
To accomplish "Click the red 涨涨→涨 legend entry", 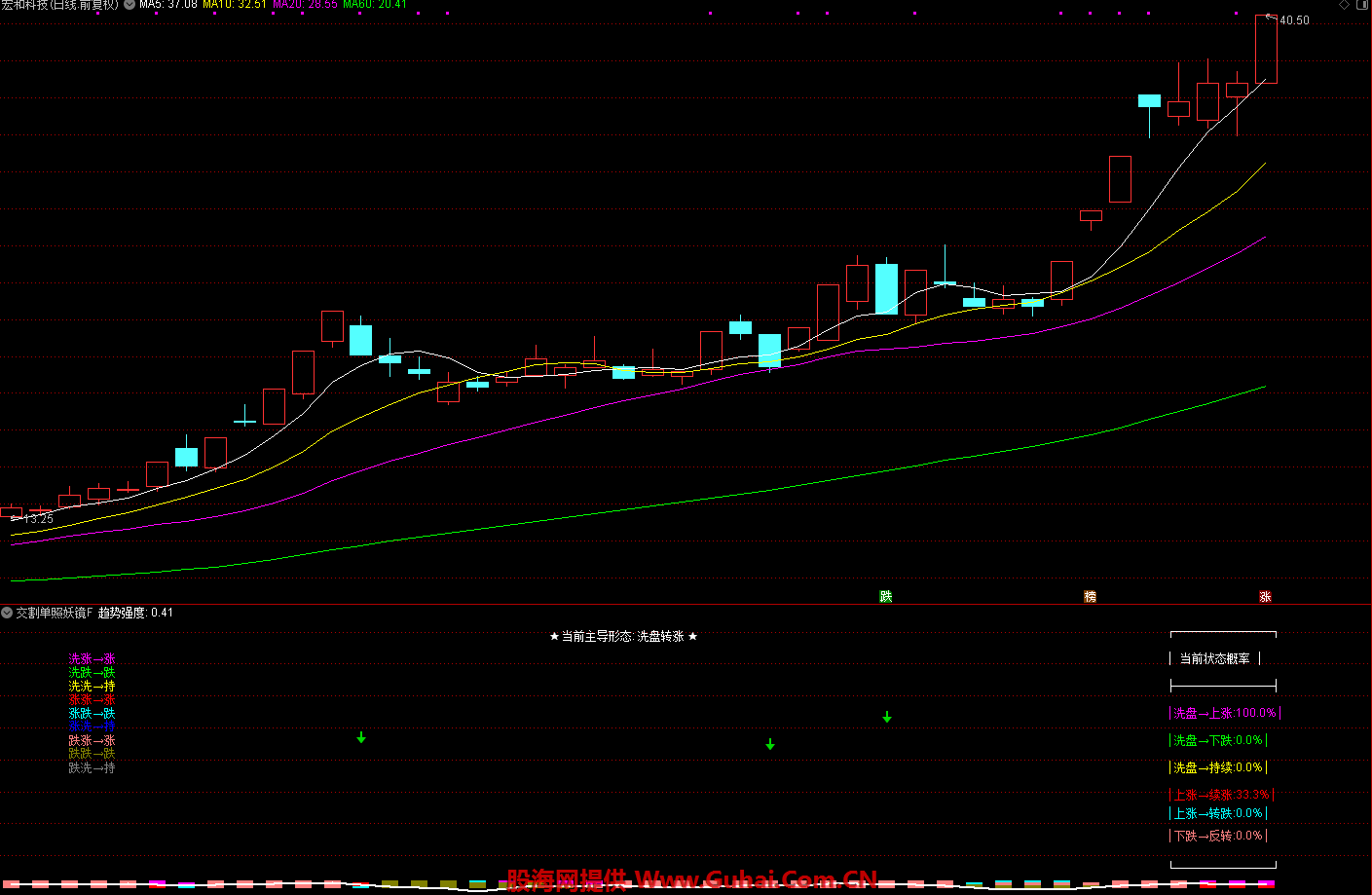I will [92, 699].
